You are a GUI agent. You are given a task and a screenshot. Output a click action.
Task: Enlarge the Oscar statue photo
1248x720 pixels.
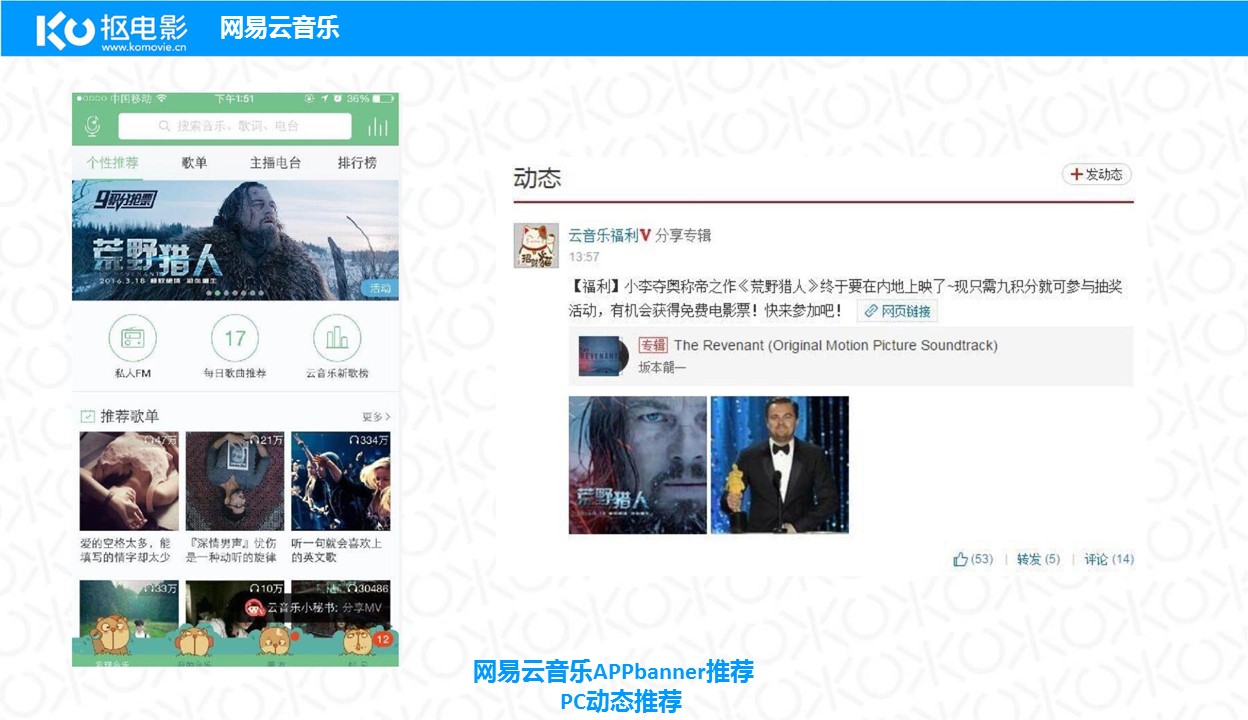tap(780, 465)
